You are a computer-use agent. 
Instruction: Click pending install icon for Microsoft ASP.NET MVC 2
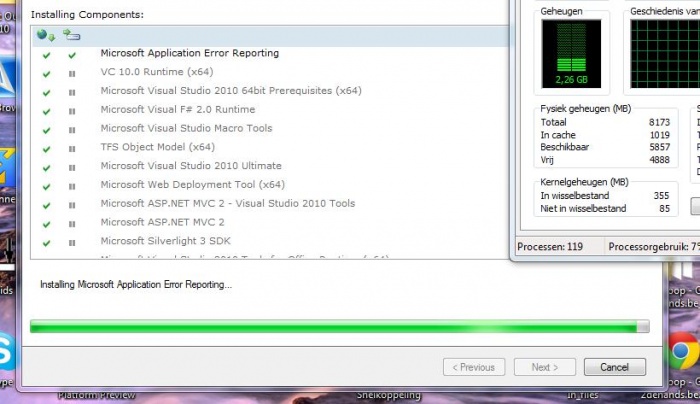tap(72, 224)
